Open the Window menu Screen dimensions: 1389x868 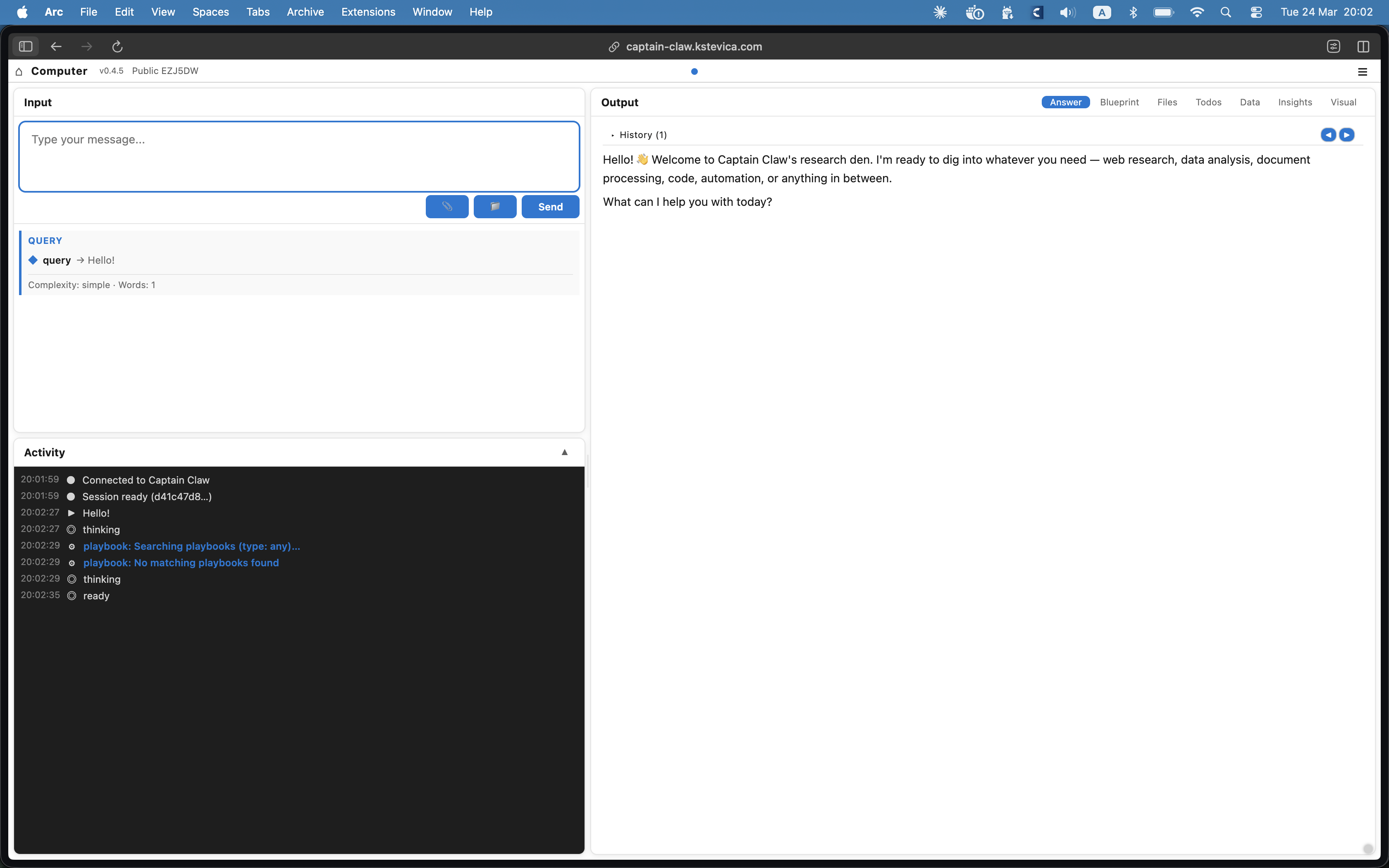click(x=432, y=12)
